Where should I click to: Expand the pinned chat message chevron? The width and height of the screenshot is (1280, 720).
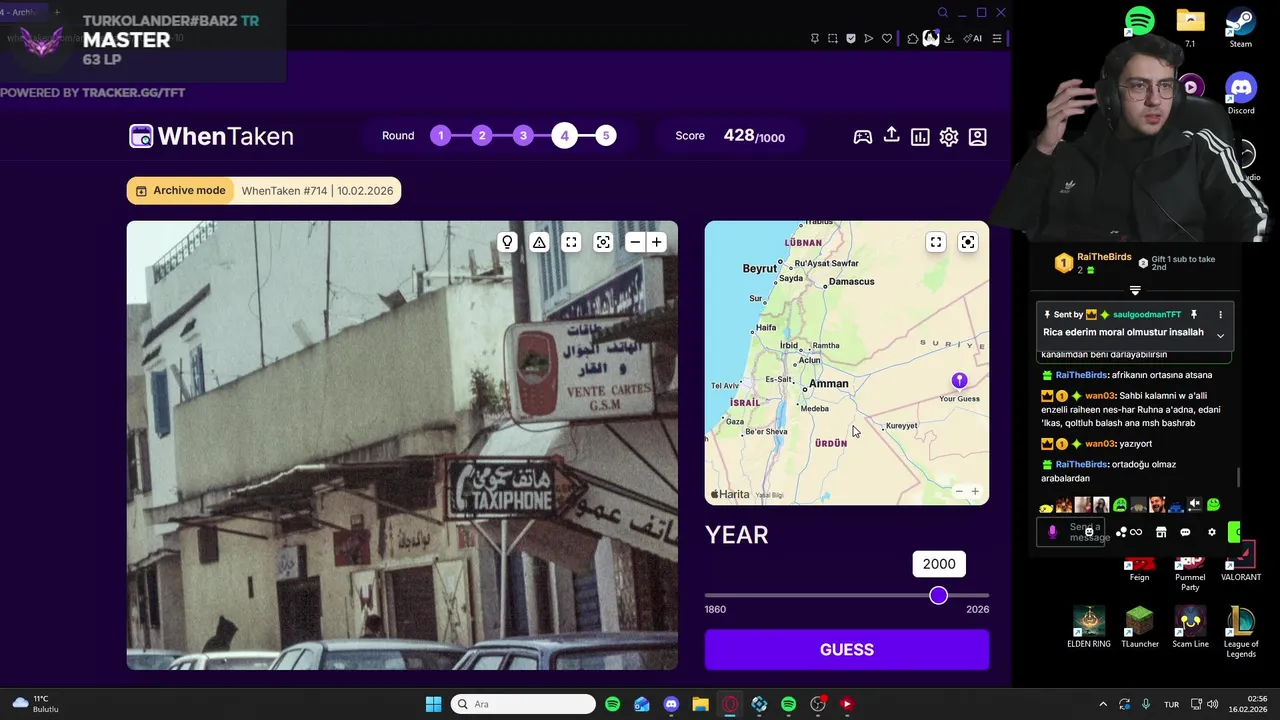point(1220,335)
